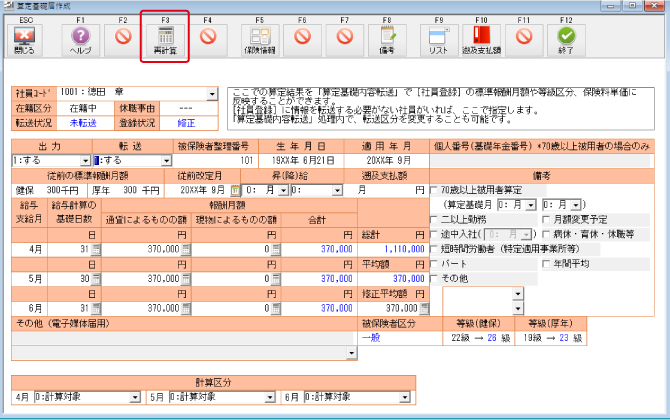Viewport: 670px width, 420px height.
Task: Open the 出力 dropdown showing 1:する
Action: (x=85, y=161)
